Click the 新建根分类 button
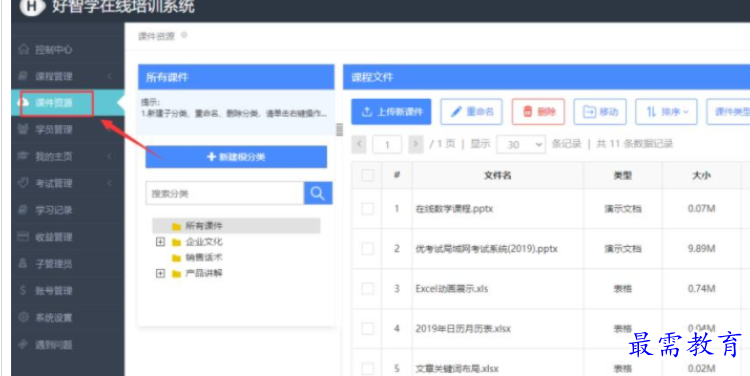The width and height of the screenshot is (750, 376). tap(236, 157)
